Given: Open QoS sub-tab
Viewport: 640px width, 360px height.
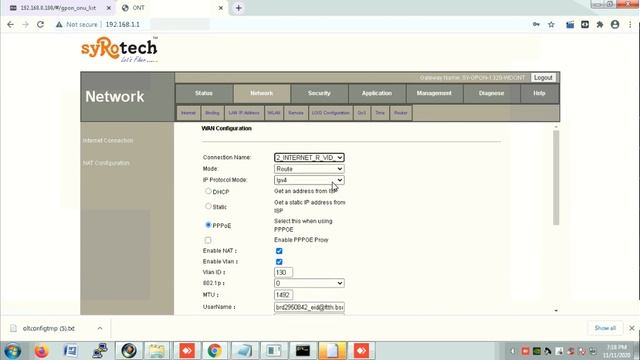Looking at the screenshot, I should [362, 113].
